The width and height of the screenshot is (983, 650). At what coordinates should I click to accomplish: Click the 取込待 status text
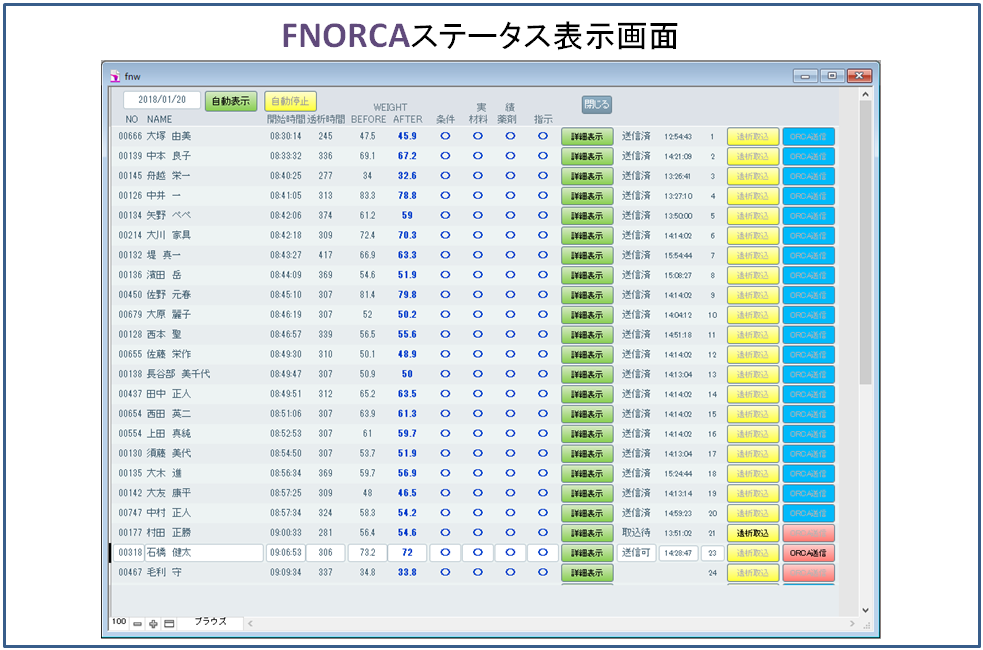pos(636,533)
